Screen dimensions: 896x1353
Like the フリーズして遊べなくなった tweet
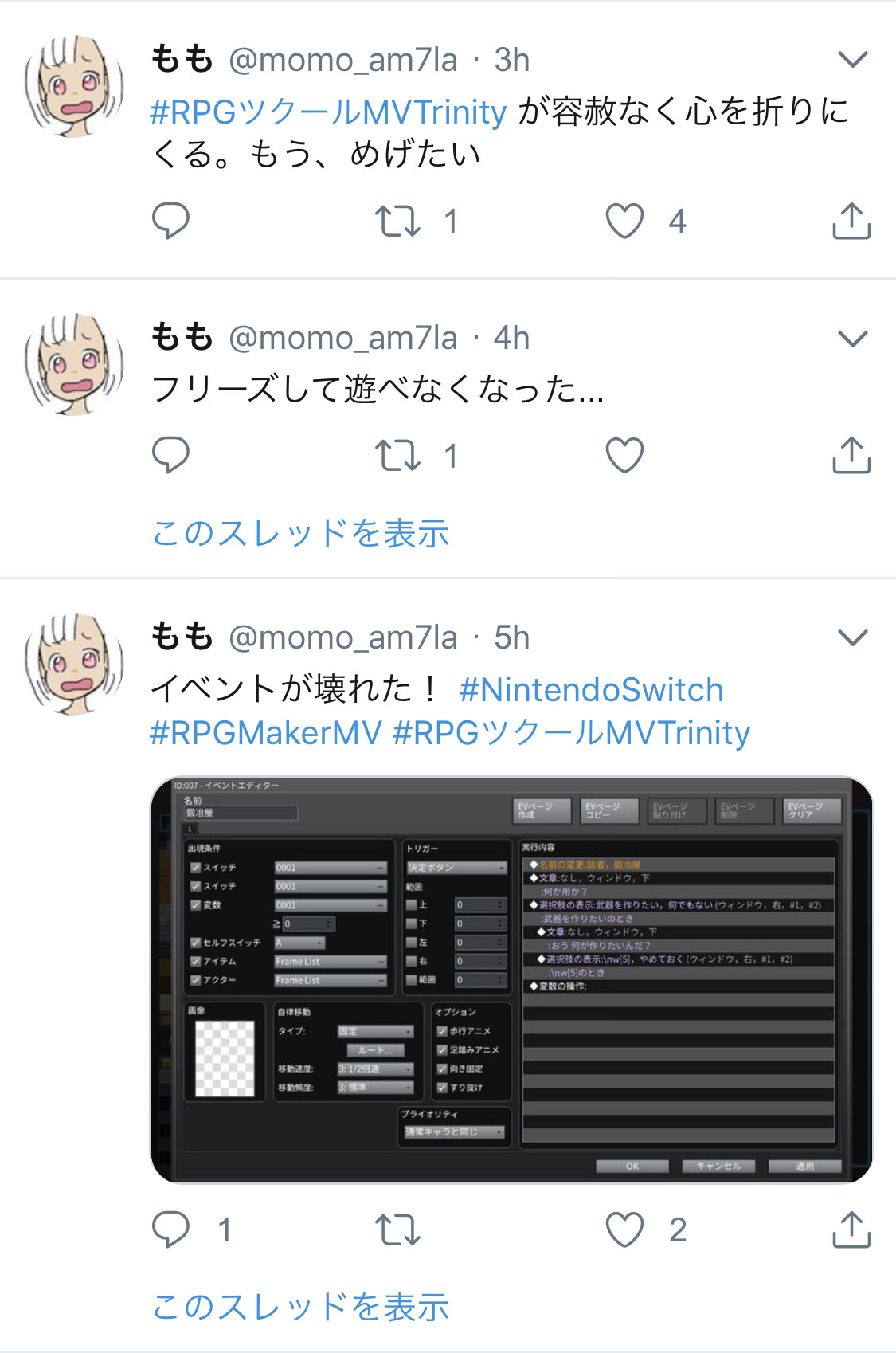(x=624, y=455)
